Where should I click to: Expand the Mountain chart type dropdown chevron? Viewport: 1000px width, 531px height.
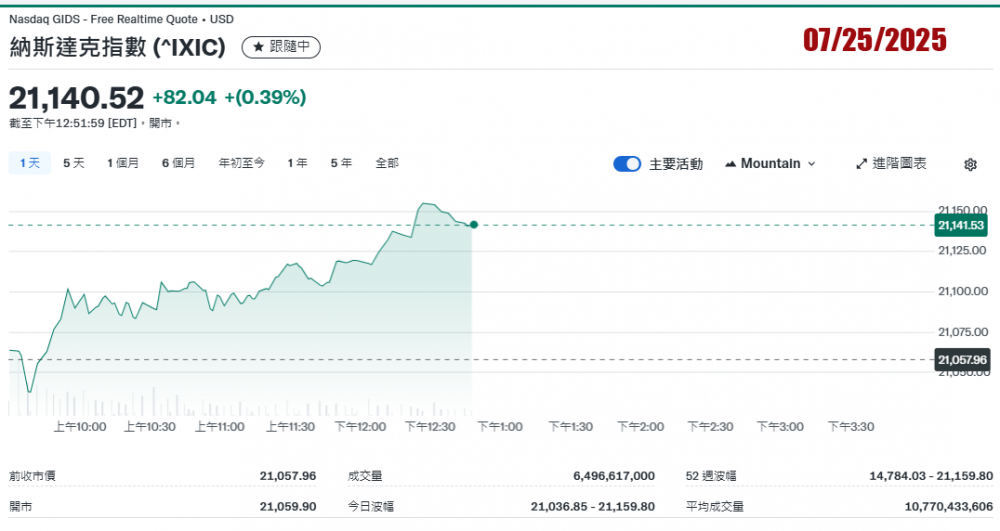coord(811,164)
